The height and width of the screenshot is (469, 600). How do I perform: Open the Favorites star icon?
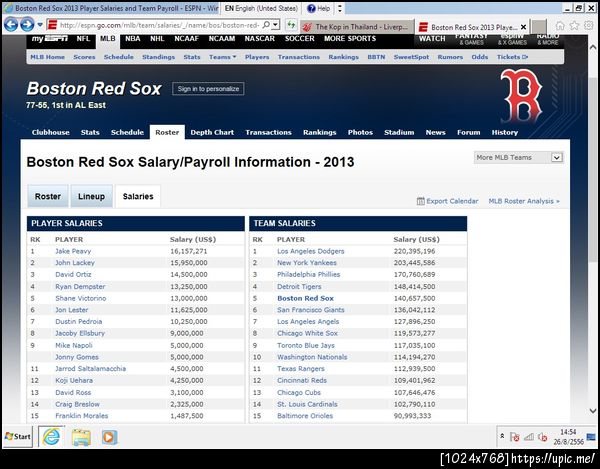pos(574,26)
